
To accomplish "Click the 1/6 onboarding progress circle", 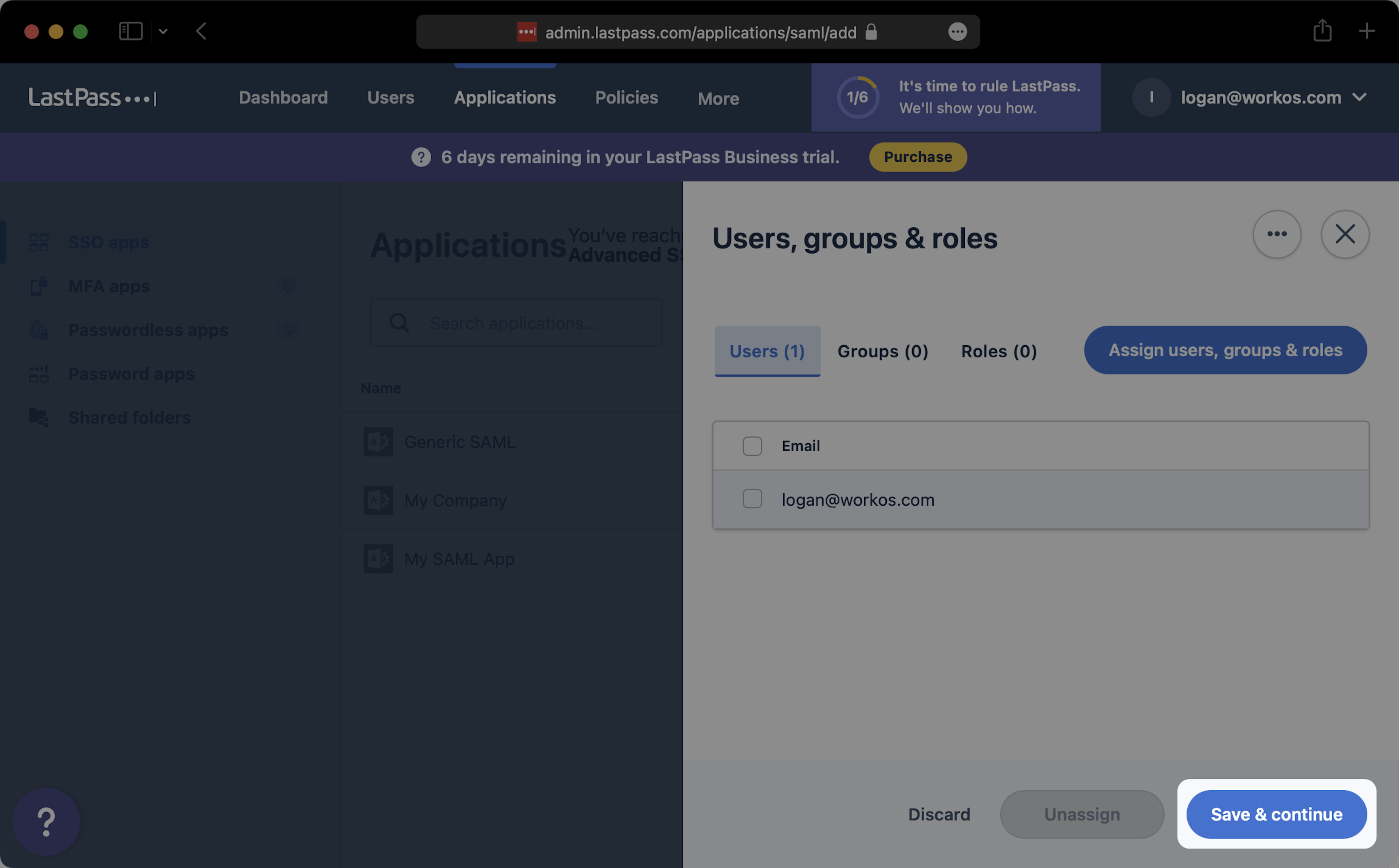I will coord(857,98).
